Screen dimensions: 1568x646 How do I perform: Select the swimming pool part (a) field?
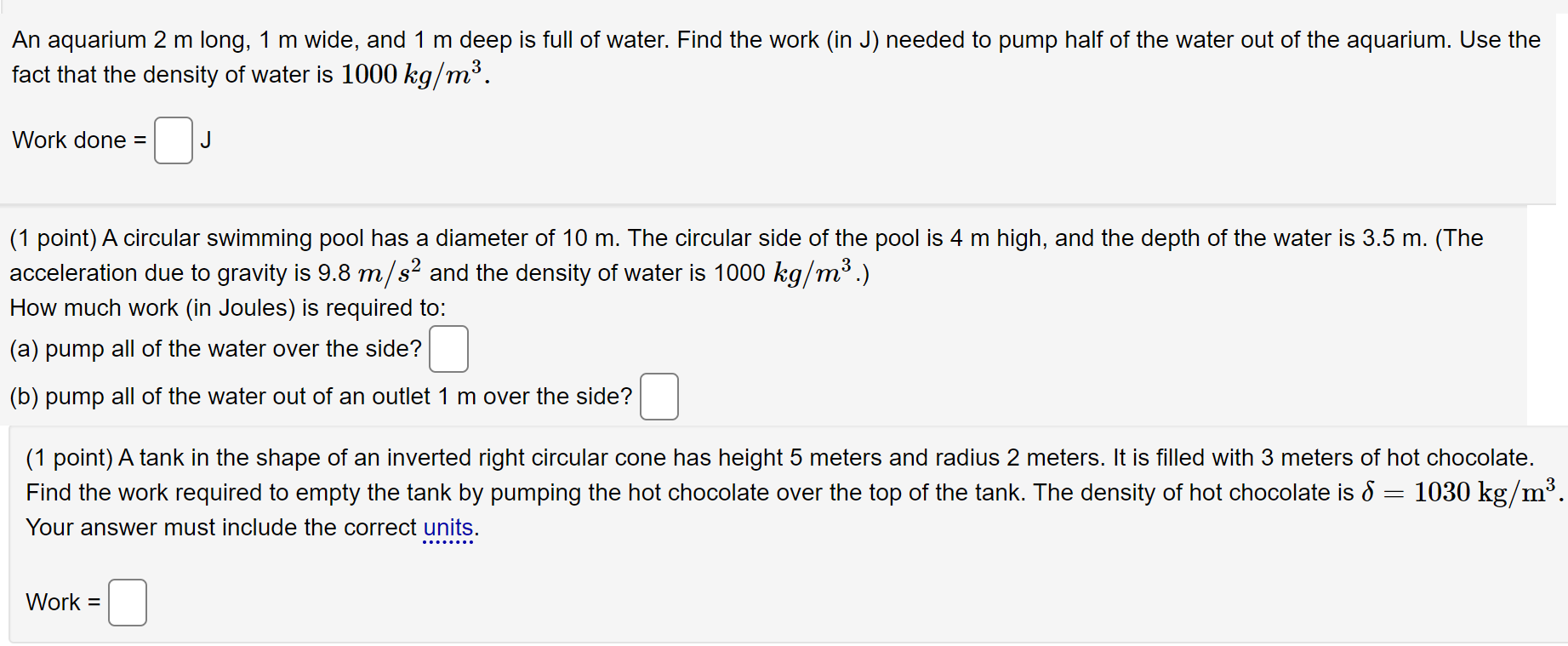coord(448,349)
